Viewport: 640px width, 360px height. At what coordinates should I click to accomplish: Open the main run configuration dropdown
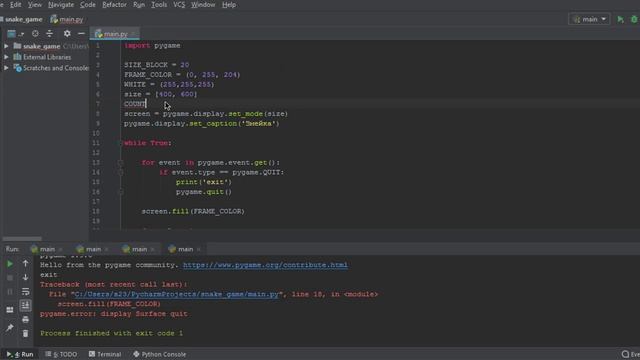pyautogui.click(x=589, y=19)
